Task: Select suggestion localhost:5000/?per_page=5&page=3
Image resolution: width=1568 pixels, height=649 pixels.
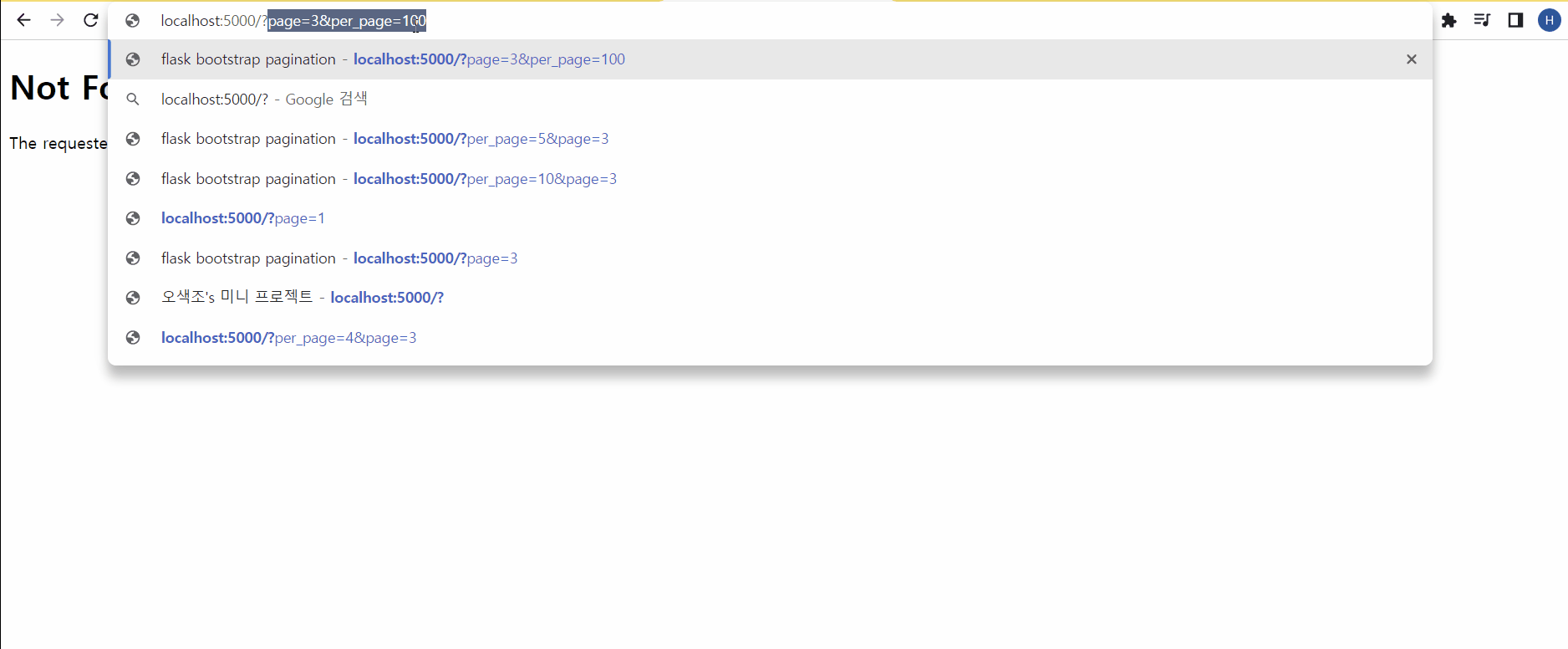Action: click(770, 139)
